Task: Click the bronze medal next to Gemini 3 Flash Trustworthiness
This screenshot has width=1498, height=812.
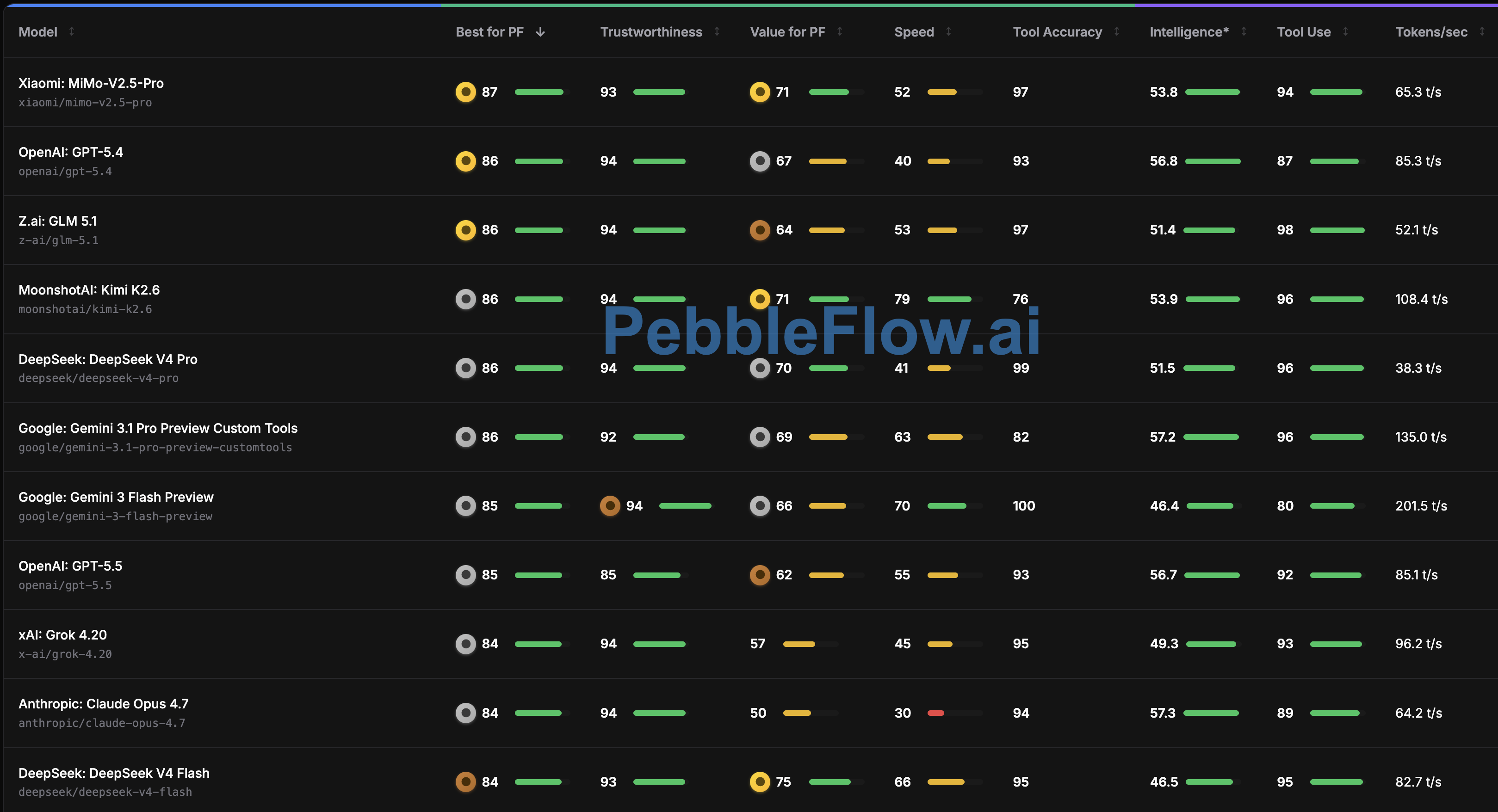Action: click(609, 506)
